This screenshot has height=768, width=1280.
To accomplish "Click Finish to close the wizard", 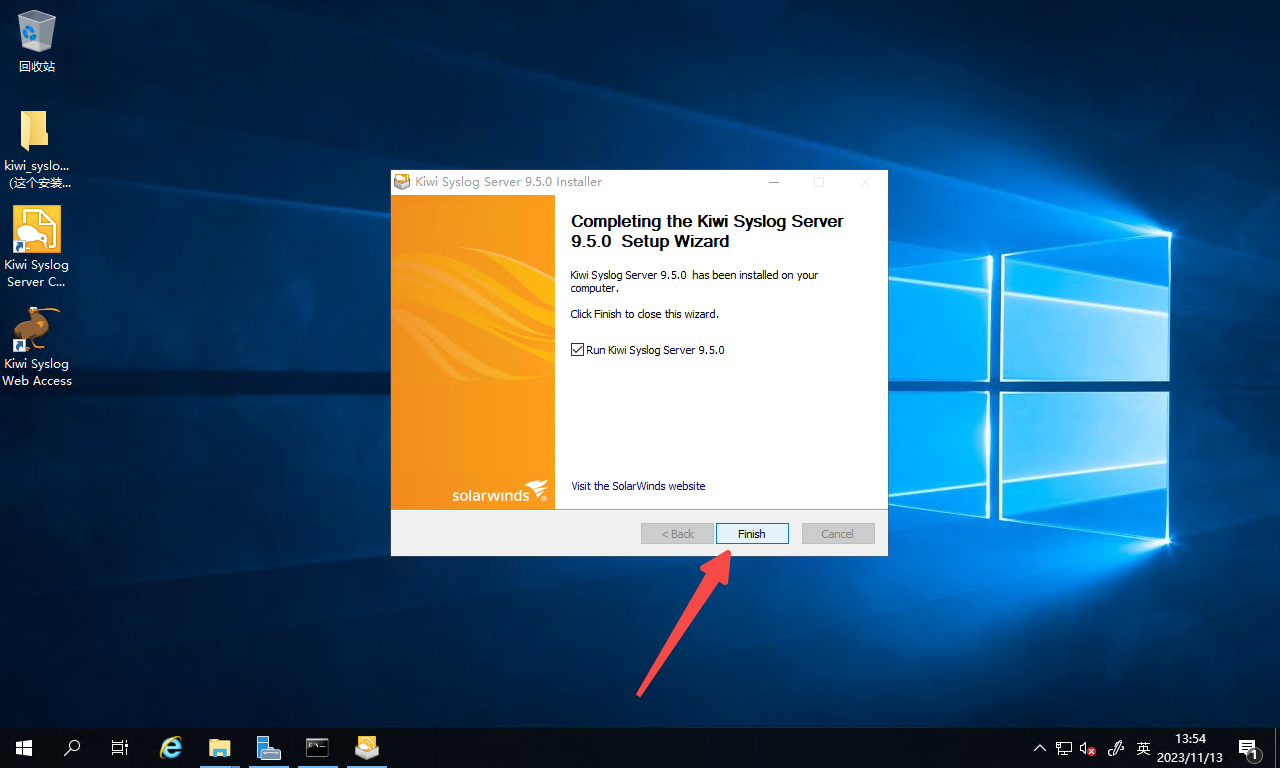I will (x=752, y=534).
